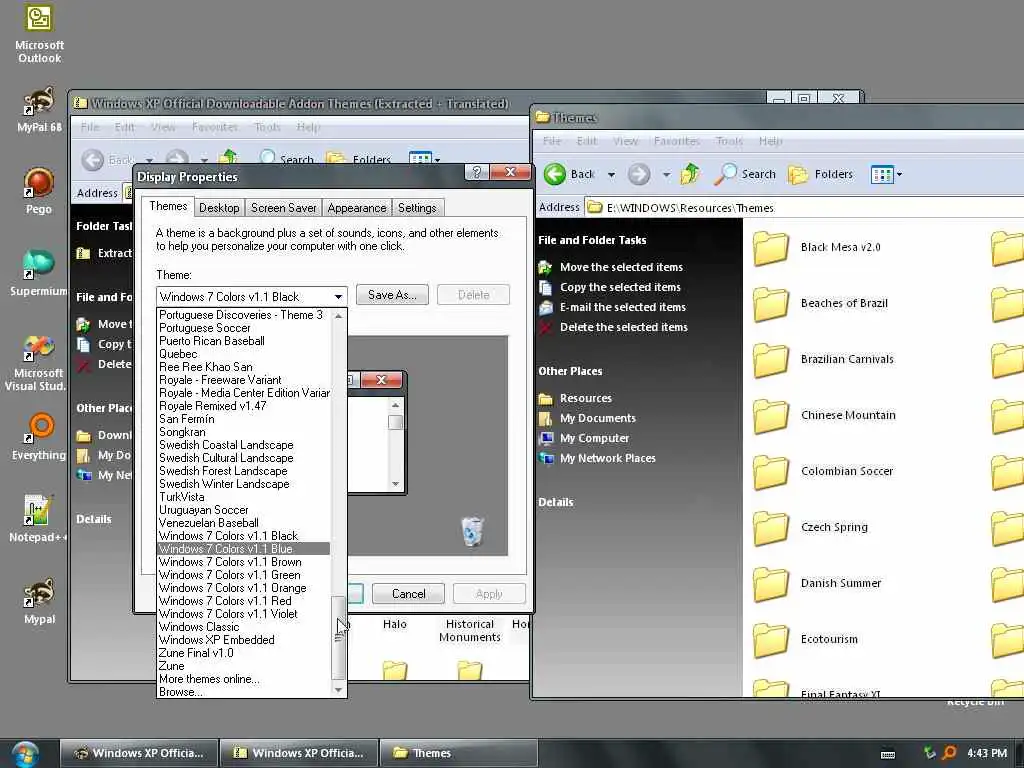This screenshot has width=1024, height=768.
Task: Click the Save As... button
Action: (392, 295)
